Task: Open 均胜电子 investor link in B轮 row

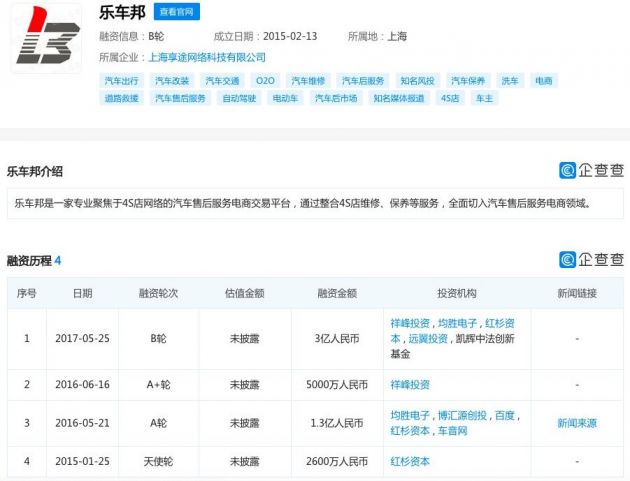Action: click(x=457, y=323)
